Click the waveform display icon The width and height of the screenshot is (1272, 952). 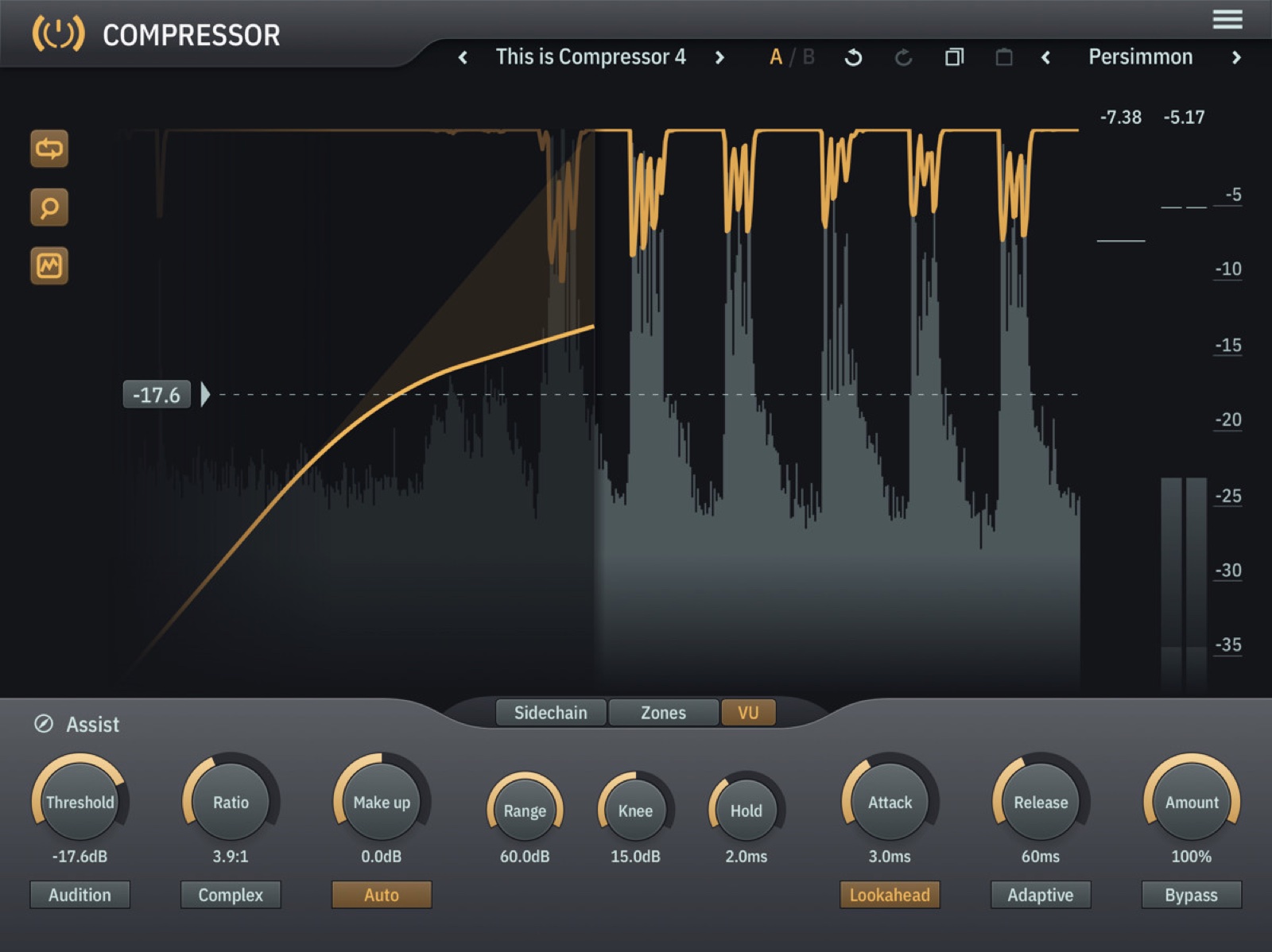(x=49, y=265)
